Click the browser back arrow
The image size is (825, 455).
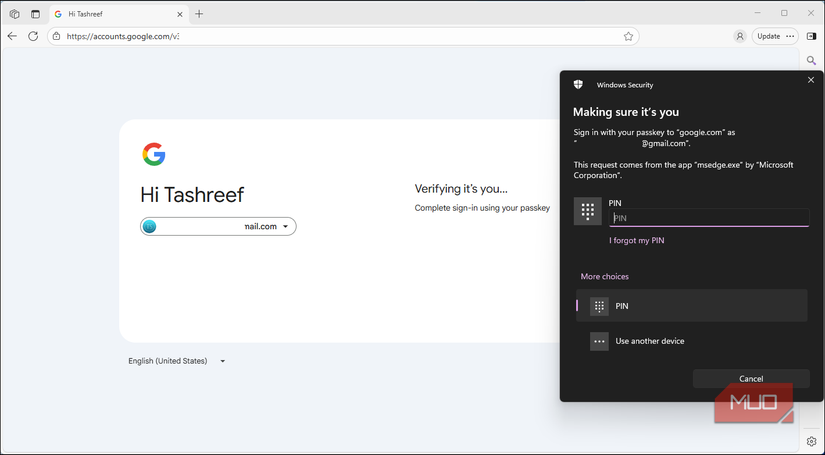(12, 36)
